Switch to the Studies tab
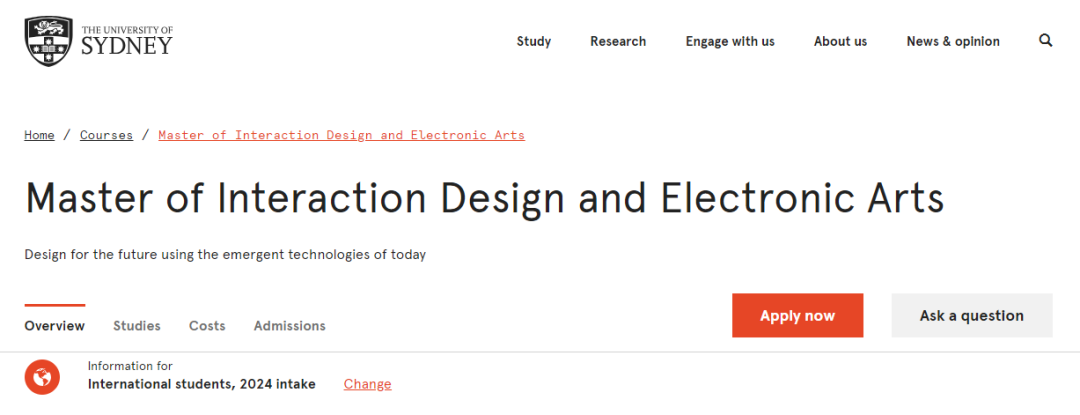The image size is (1080, 415). [x=136, y=326]
